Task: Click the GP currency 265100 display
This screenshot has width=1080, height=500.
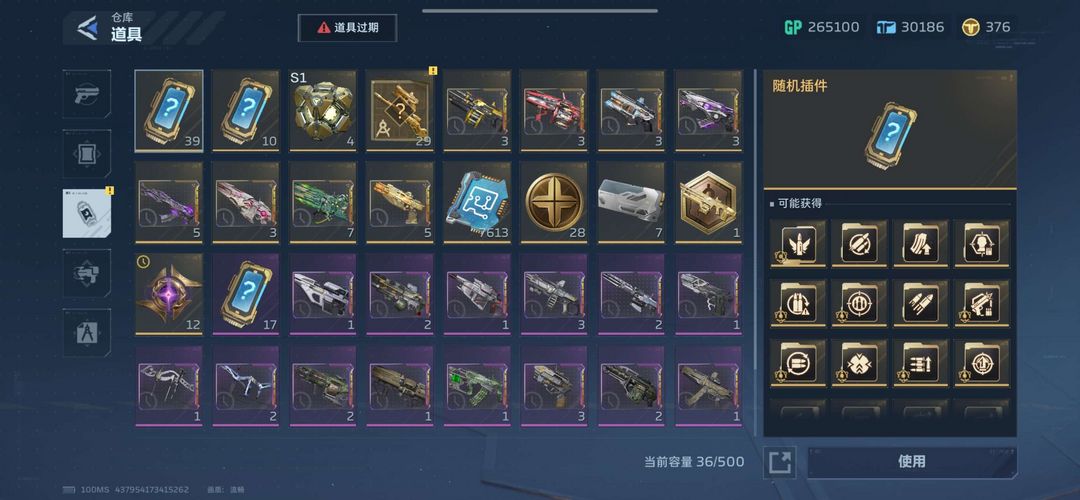Action: point(822,28)
